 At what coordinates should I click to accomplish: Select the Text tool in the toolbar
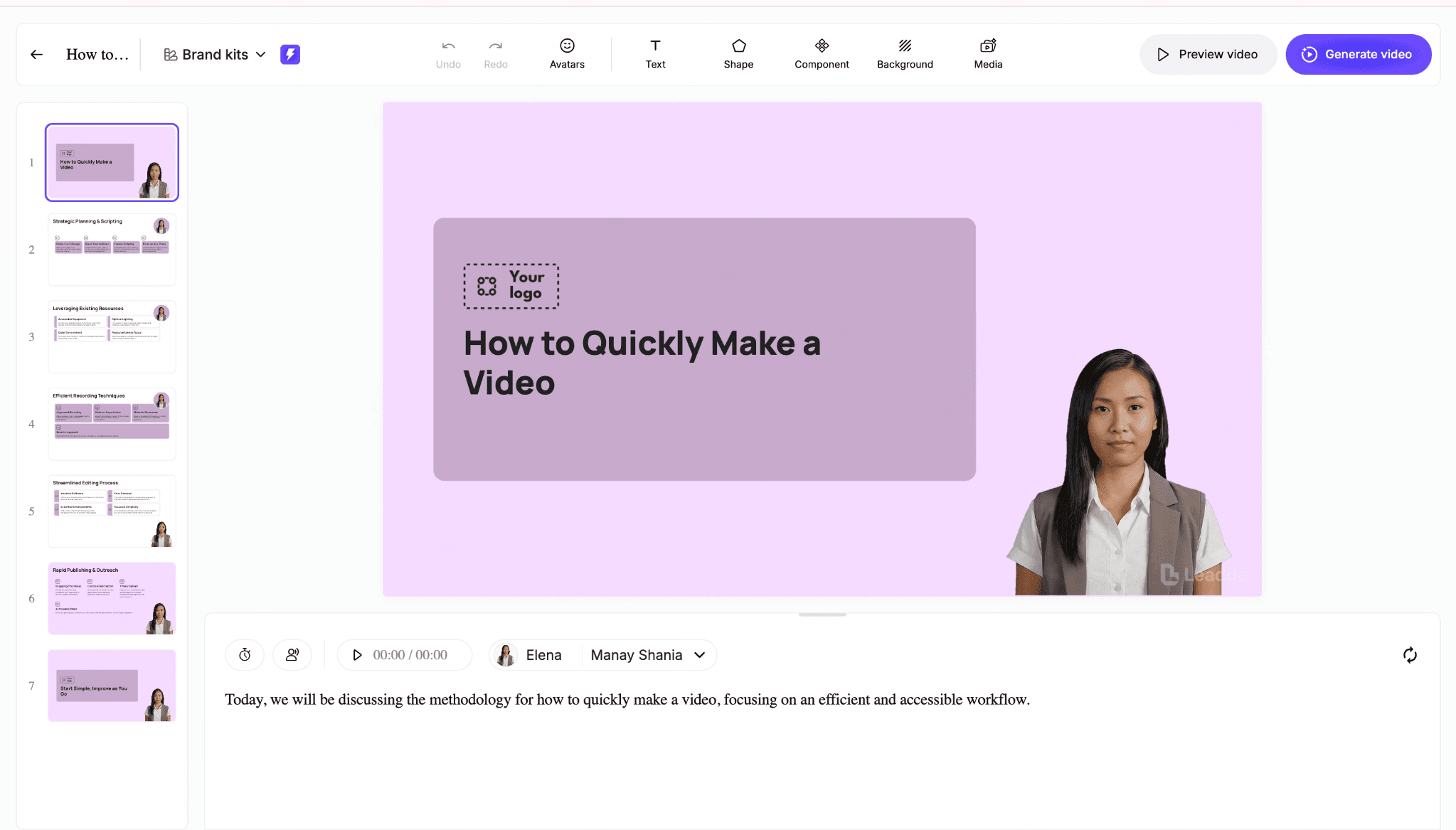click(654, 53)
